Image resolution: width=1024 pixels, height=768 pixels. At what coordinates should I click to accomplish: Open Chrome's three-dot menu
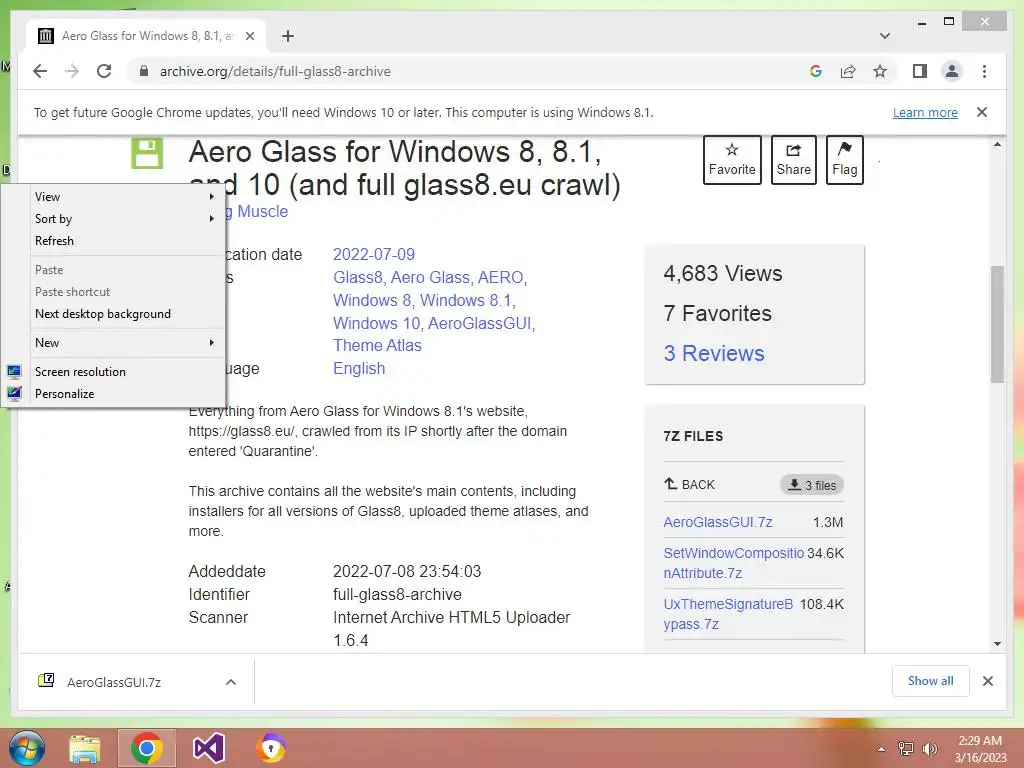(984, 71)
